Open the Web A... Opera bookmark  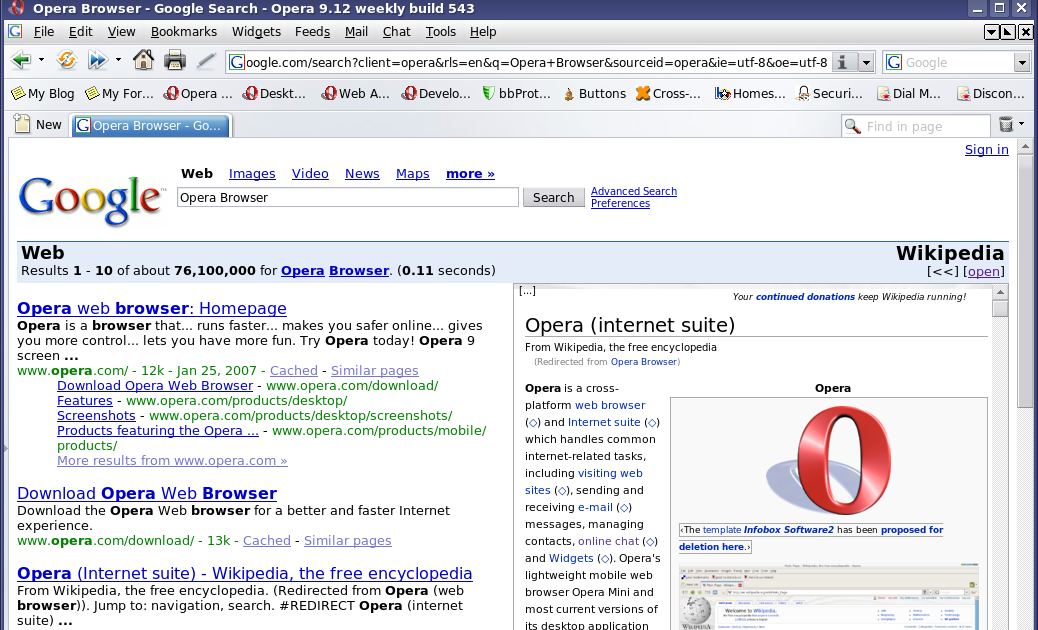pos(355,93)
